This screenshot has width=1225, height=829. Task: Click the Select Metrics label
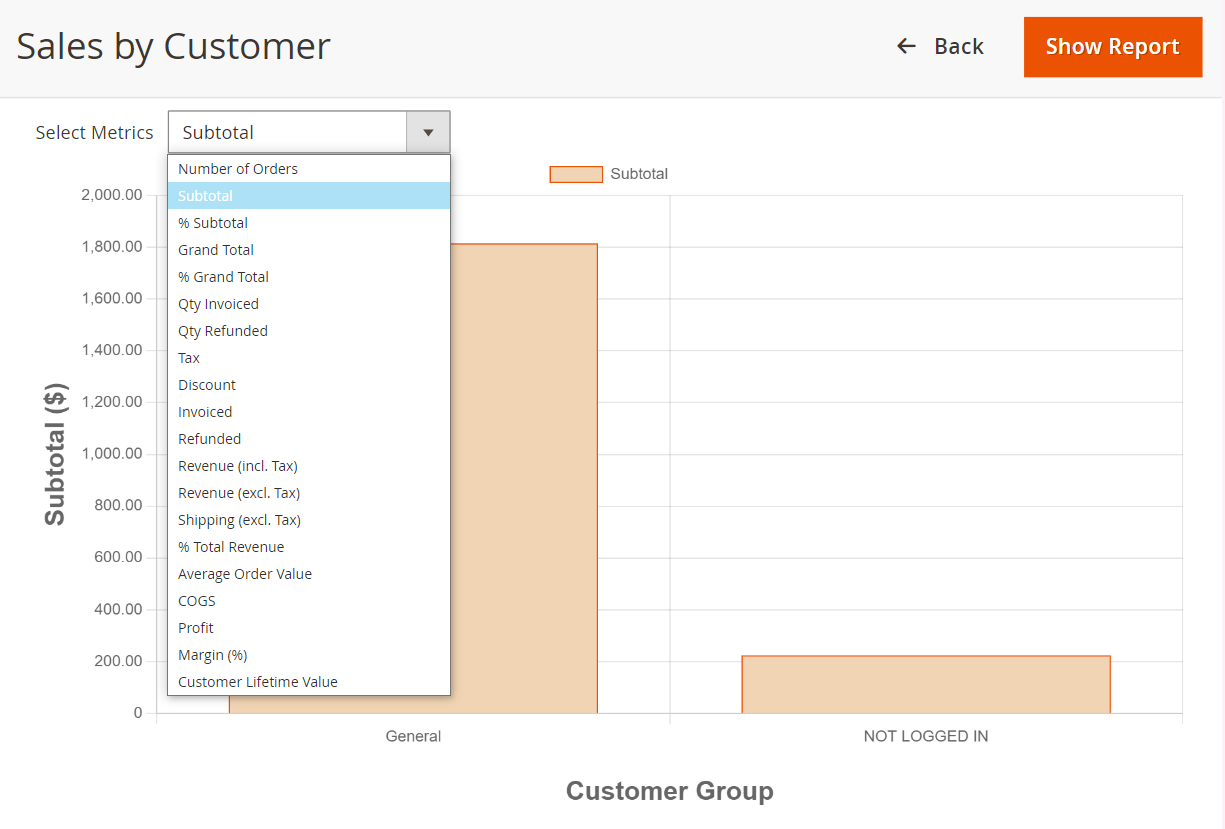tap(94, 132)
